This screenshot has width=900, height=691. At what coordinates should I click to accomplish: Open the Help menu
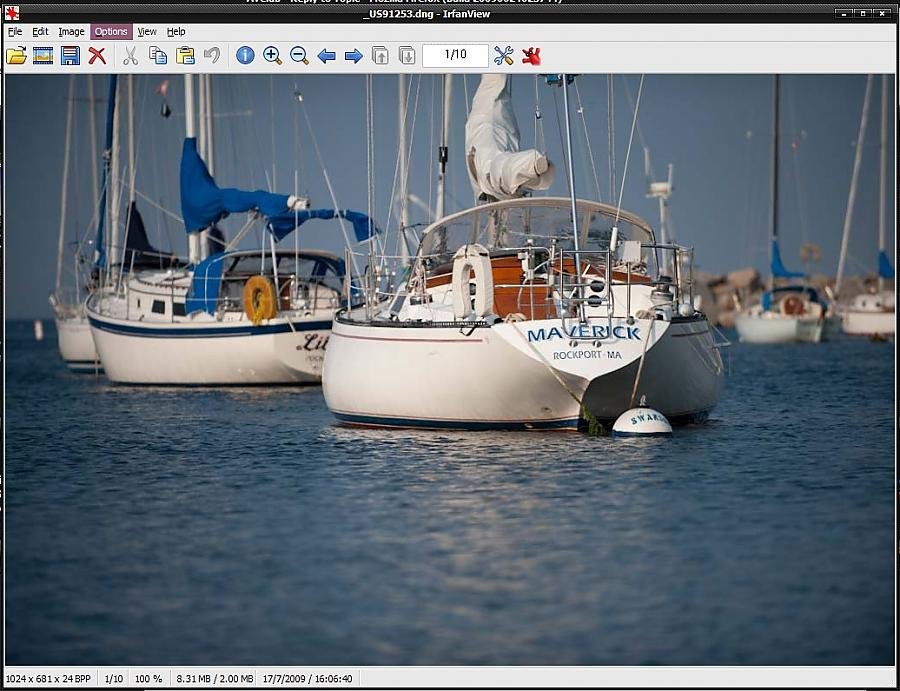(176, 32)
